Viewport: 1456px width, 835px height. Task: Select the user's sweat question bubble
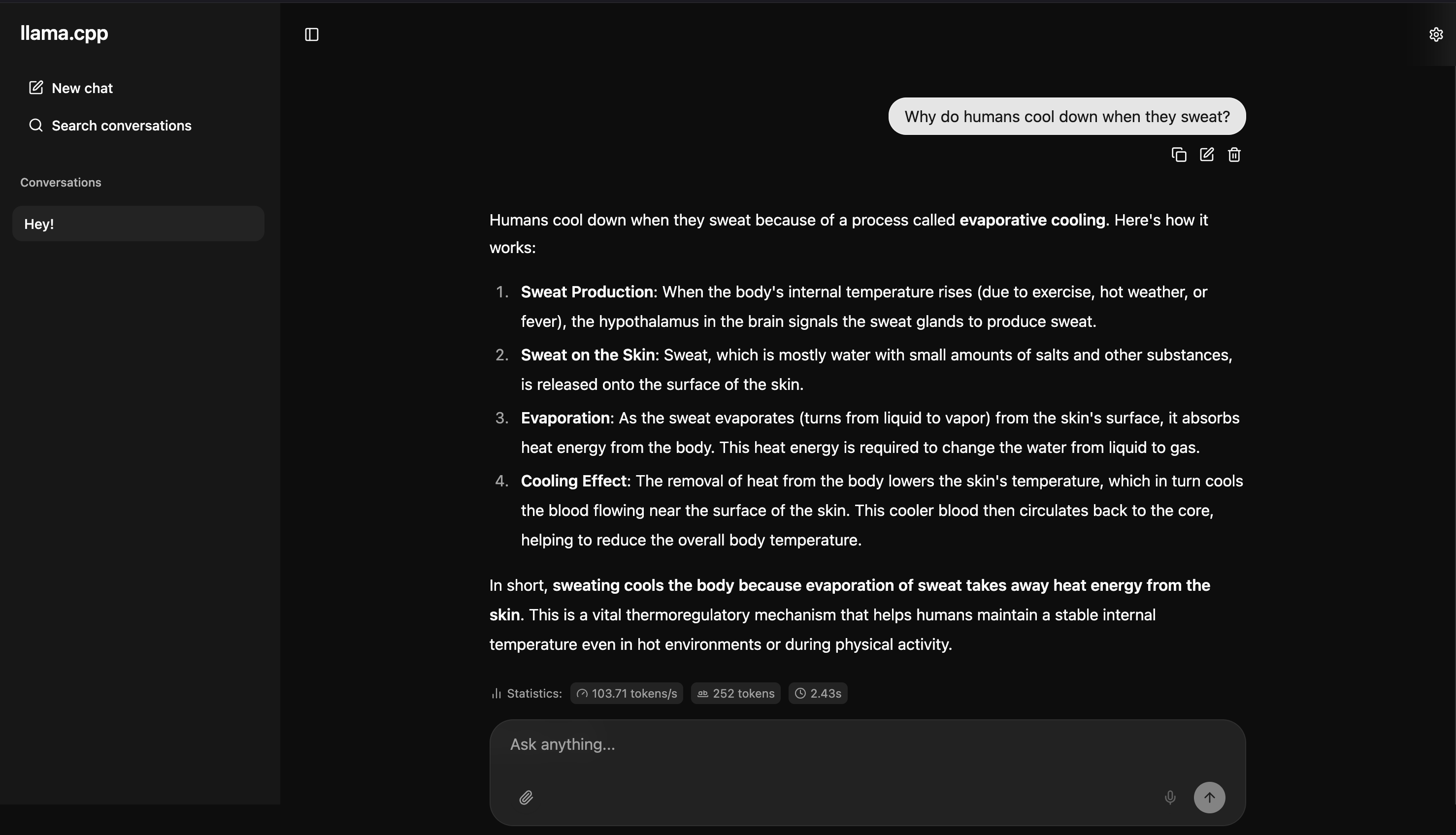pos(1066,116)
